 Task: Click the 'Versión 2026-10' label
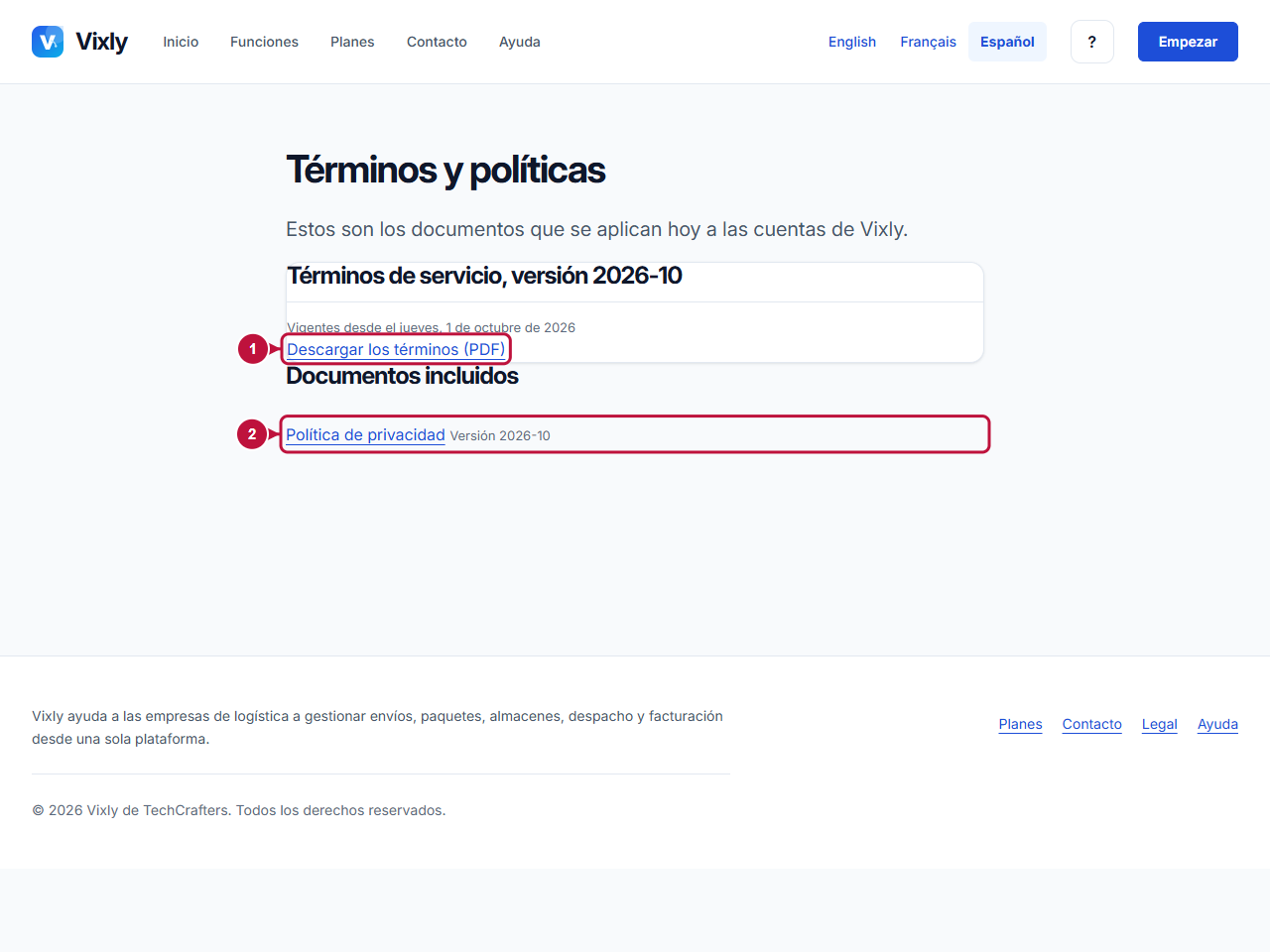point(500,435)
